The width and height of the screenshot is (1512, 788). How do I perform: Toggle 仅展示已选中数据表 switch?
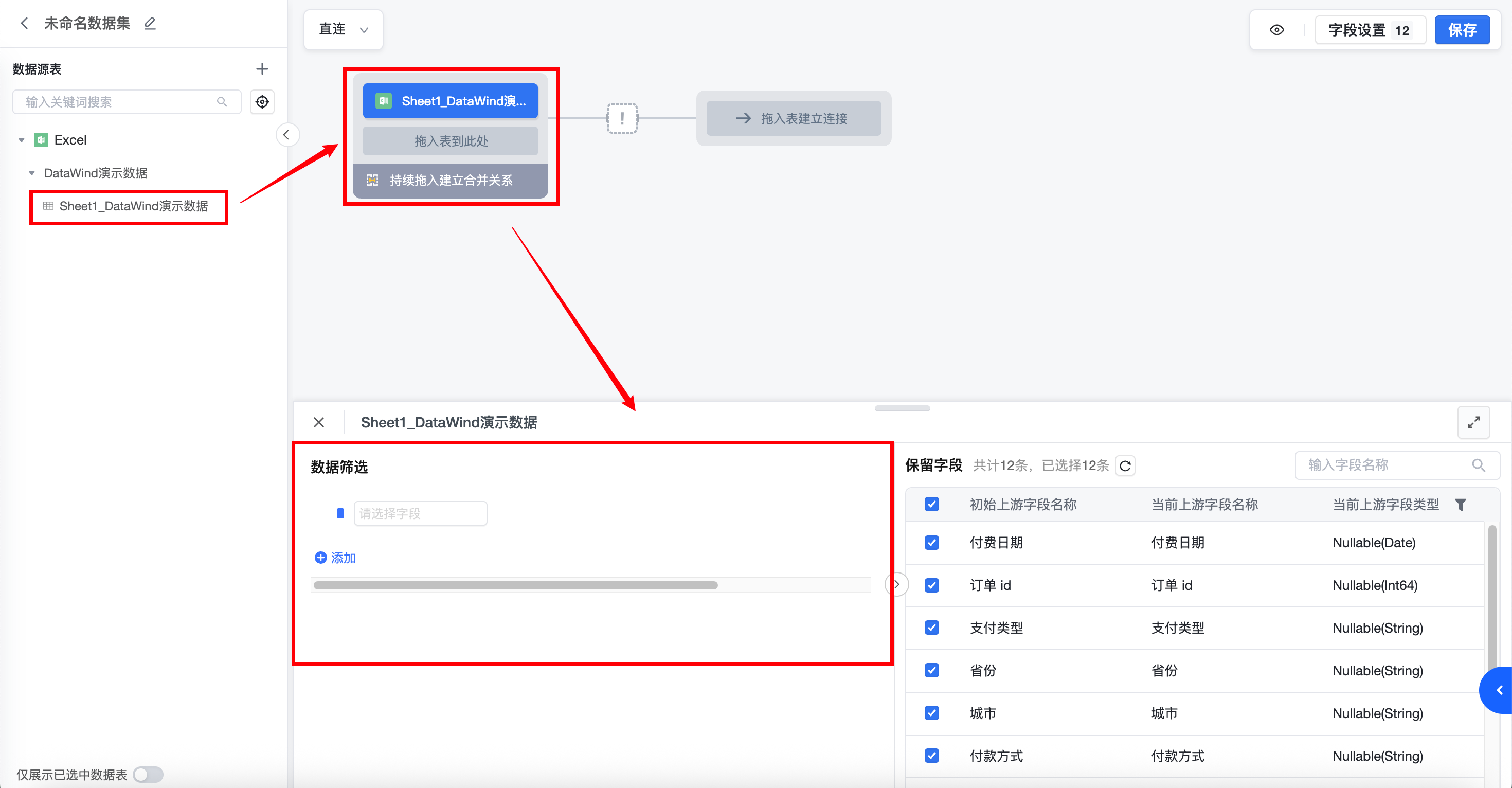click(148, 775)
